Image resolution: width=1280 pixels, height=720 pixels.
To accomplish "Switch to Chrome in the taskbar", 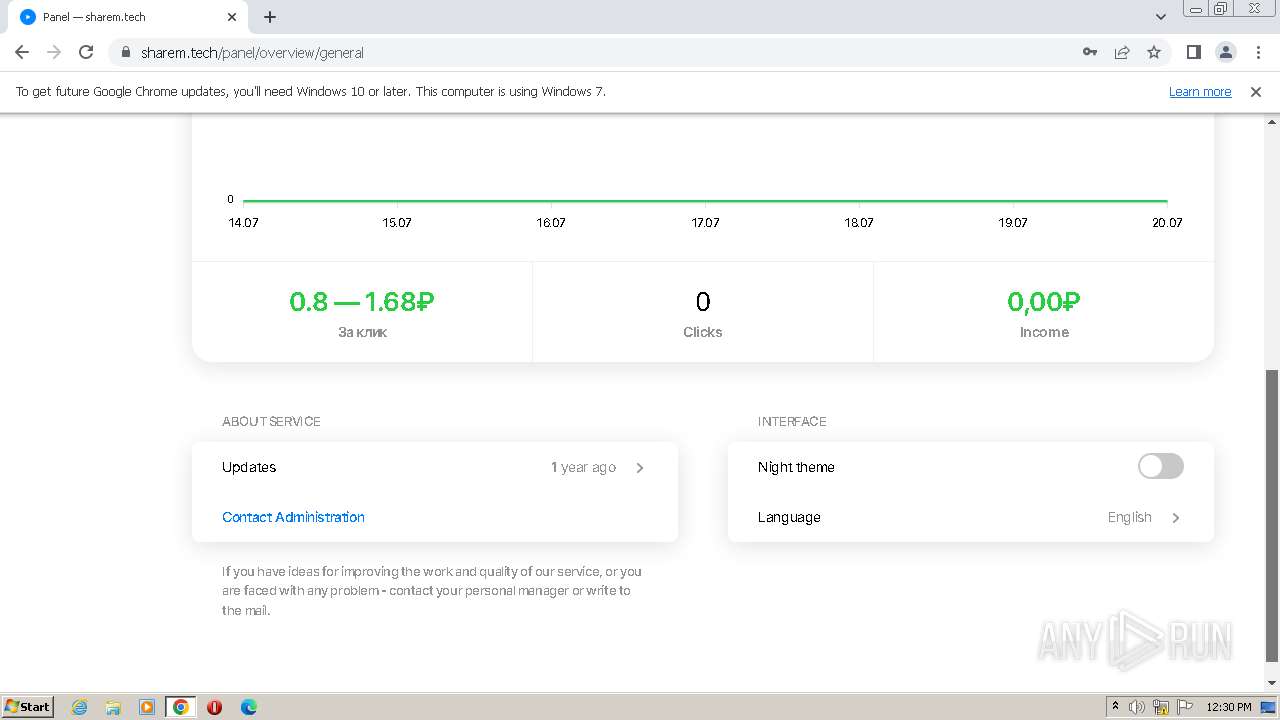I will [x=181, y=707].
